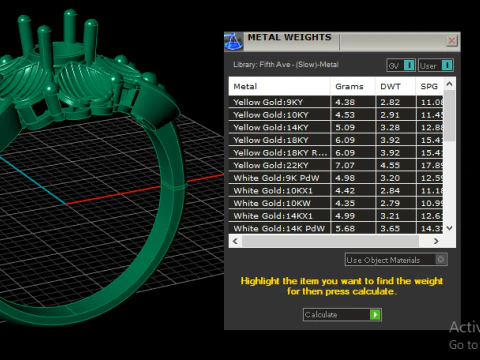This screenshot has width=480, height=360.
Task: Sort by the Grams column header
Action: pyautogui.click(x=353, y=86)
